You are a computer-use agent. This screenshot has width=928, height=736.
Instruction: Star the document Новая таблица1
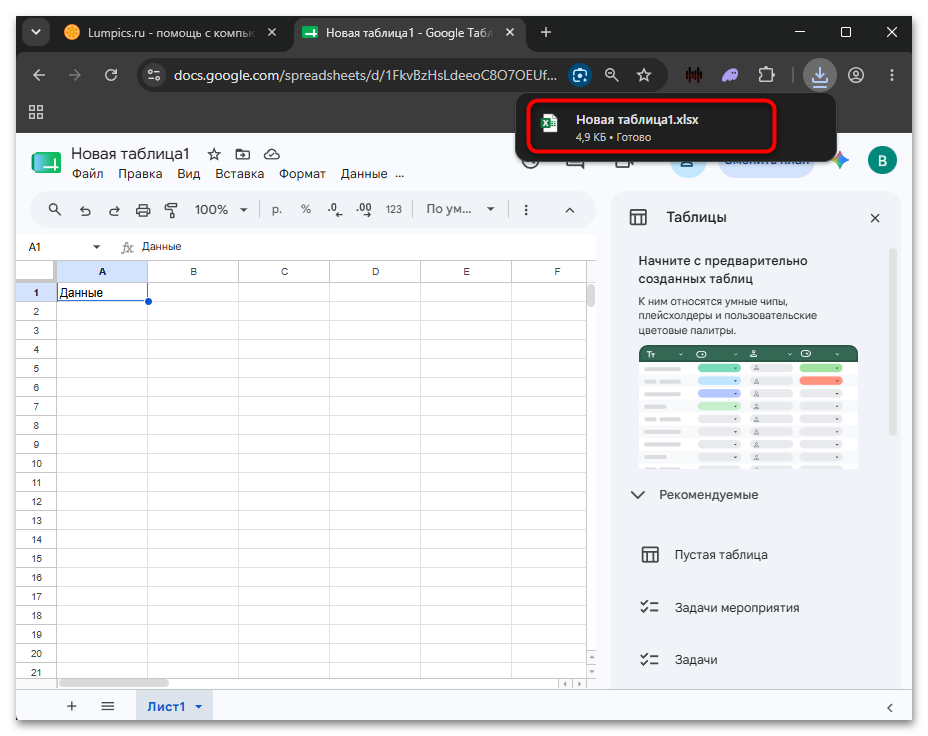pyautogui.click(x=214, y=154)
